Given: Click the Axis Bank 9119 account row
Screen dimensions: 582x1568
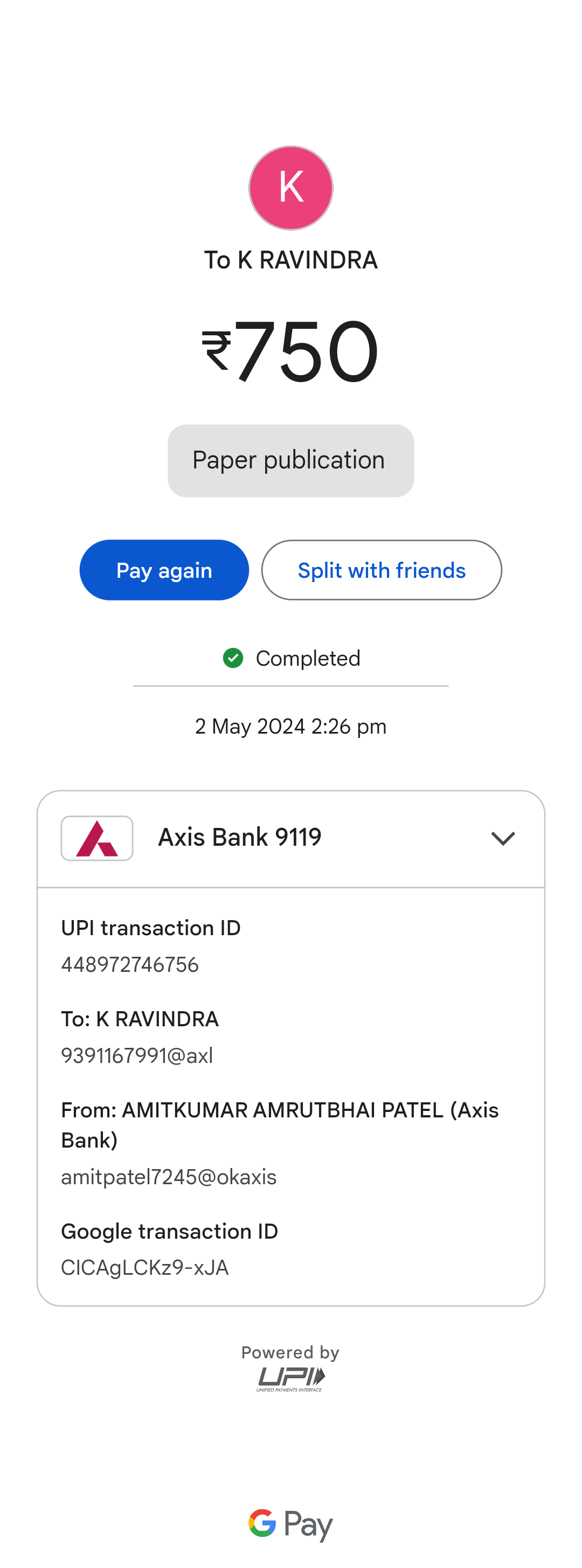Looking at the screenshot, I should [291, 838].
